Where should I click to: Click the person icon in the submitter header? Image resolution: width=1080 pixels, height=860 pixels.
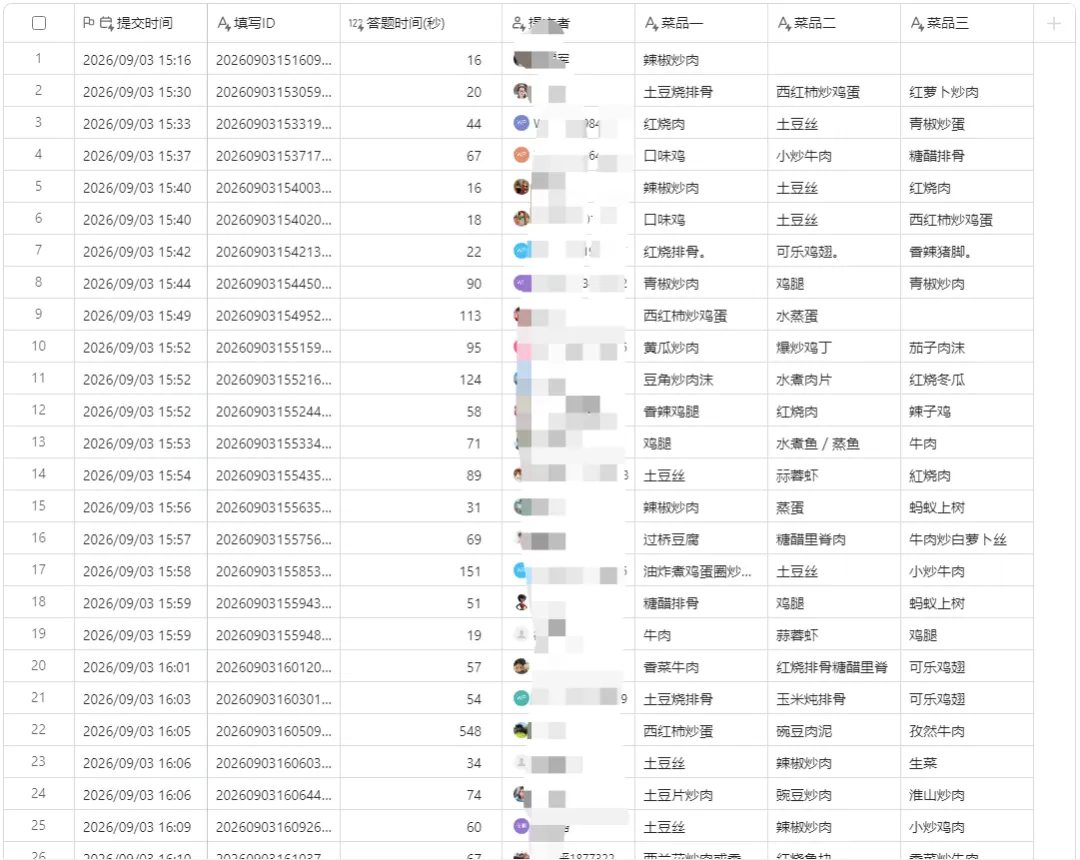coord(519,23)
